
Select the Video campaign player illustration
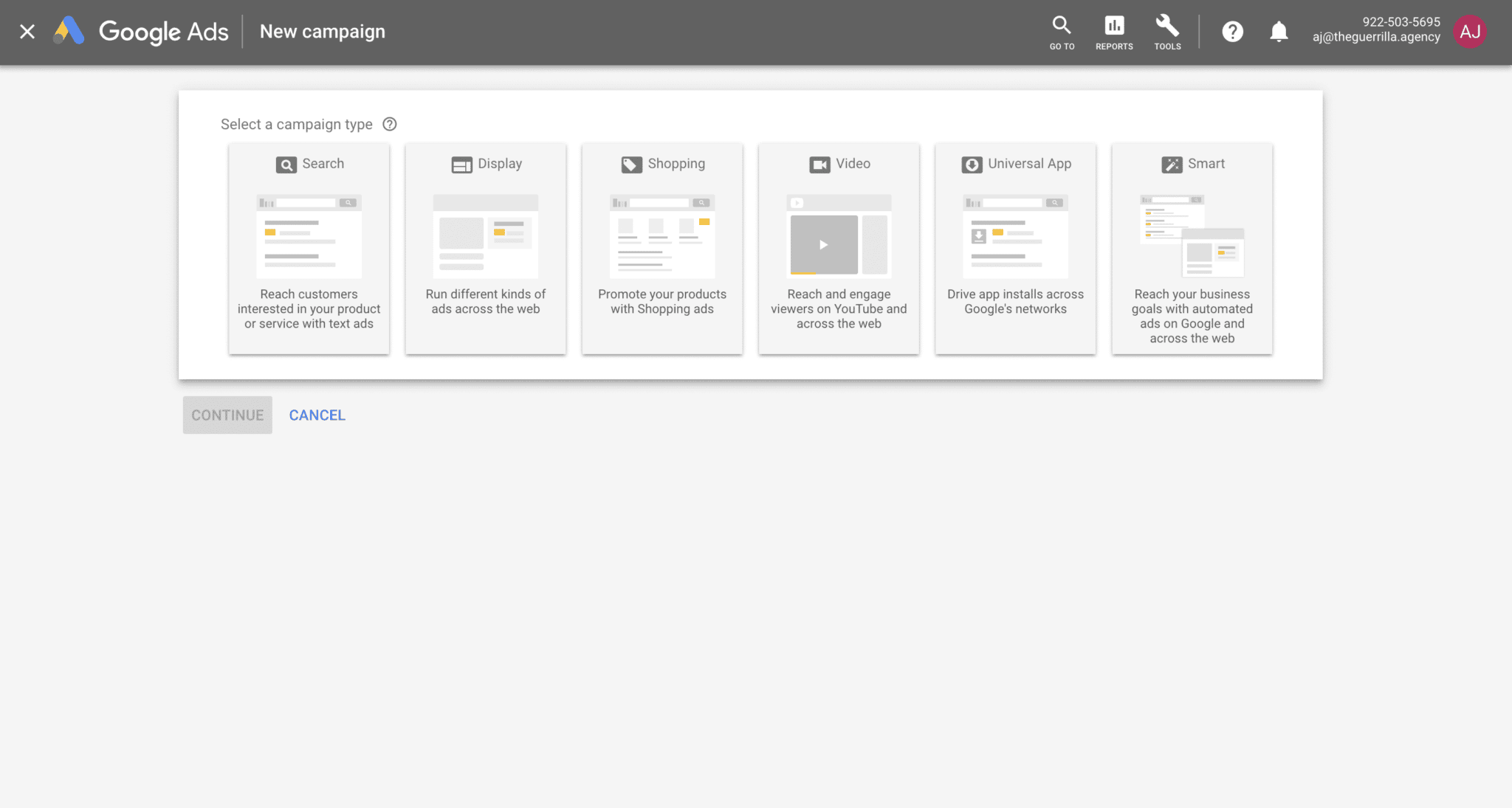pos(839,236)
